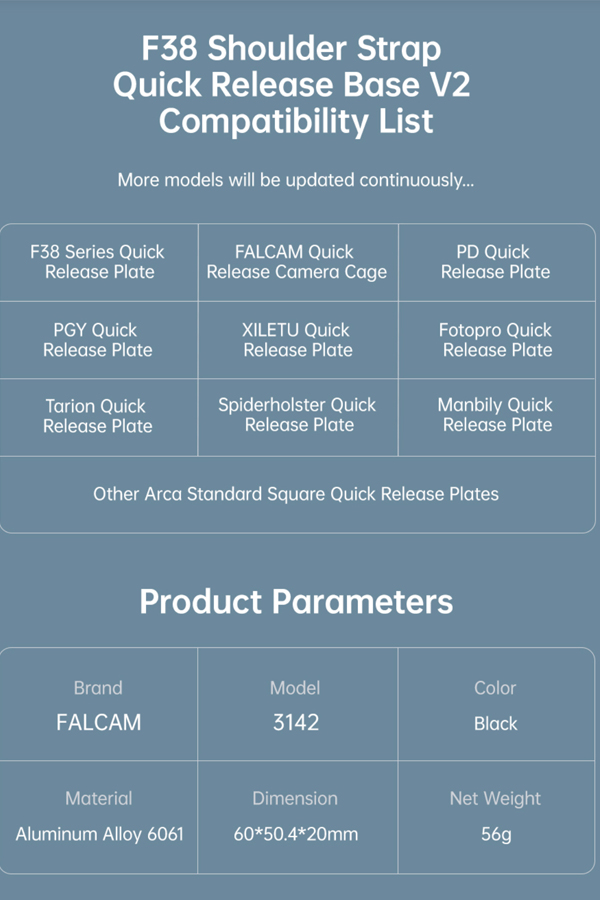Click the 60*50.4*20mm dimension value
Screen dimensions: 600x900
click(x=296, y=834)
